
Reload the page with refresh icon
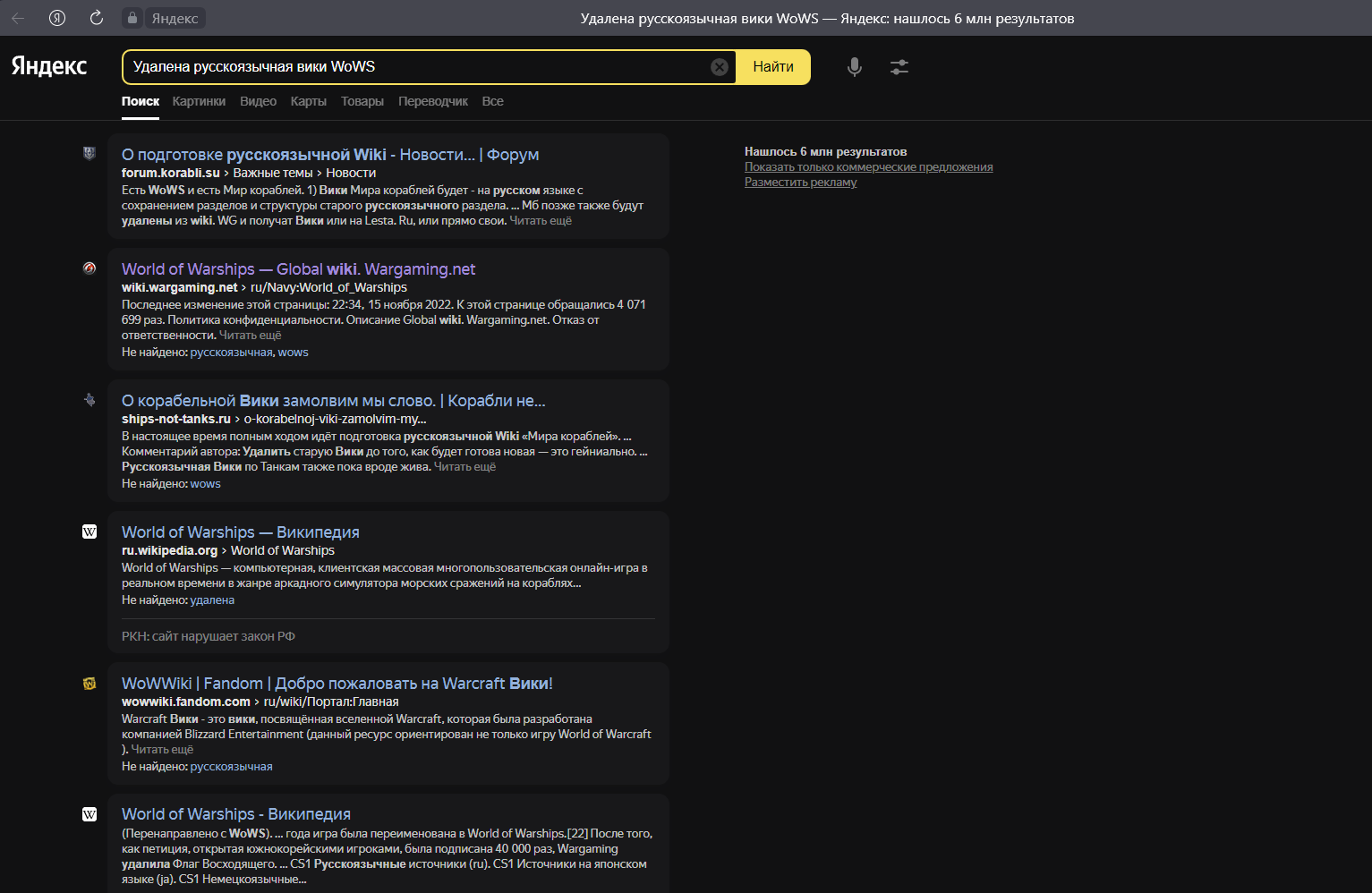pyautogui.click(x=97, y=18)
